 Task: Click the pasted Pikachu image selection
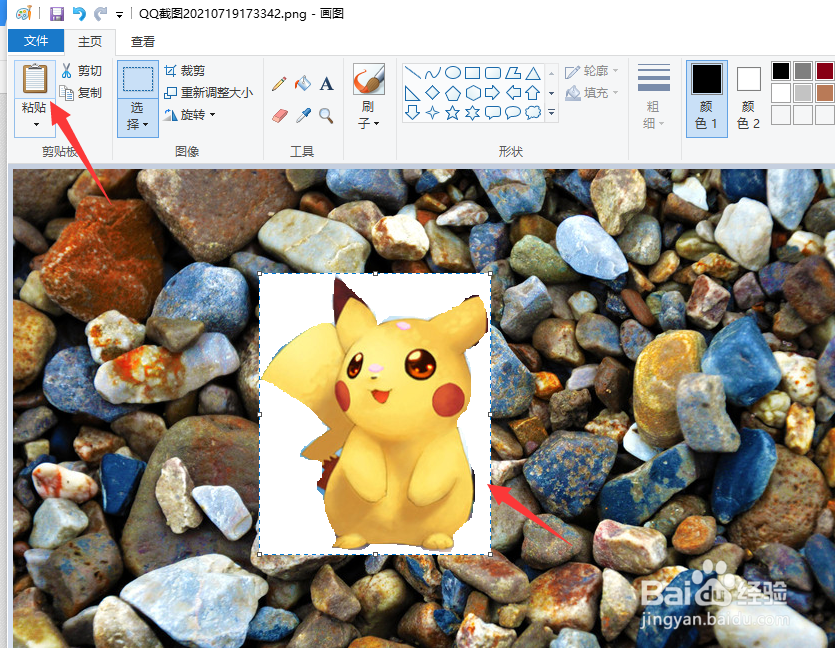pyautogui.click(x=375, y=414)
